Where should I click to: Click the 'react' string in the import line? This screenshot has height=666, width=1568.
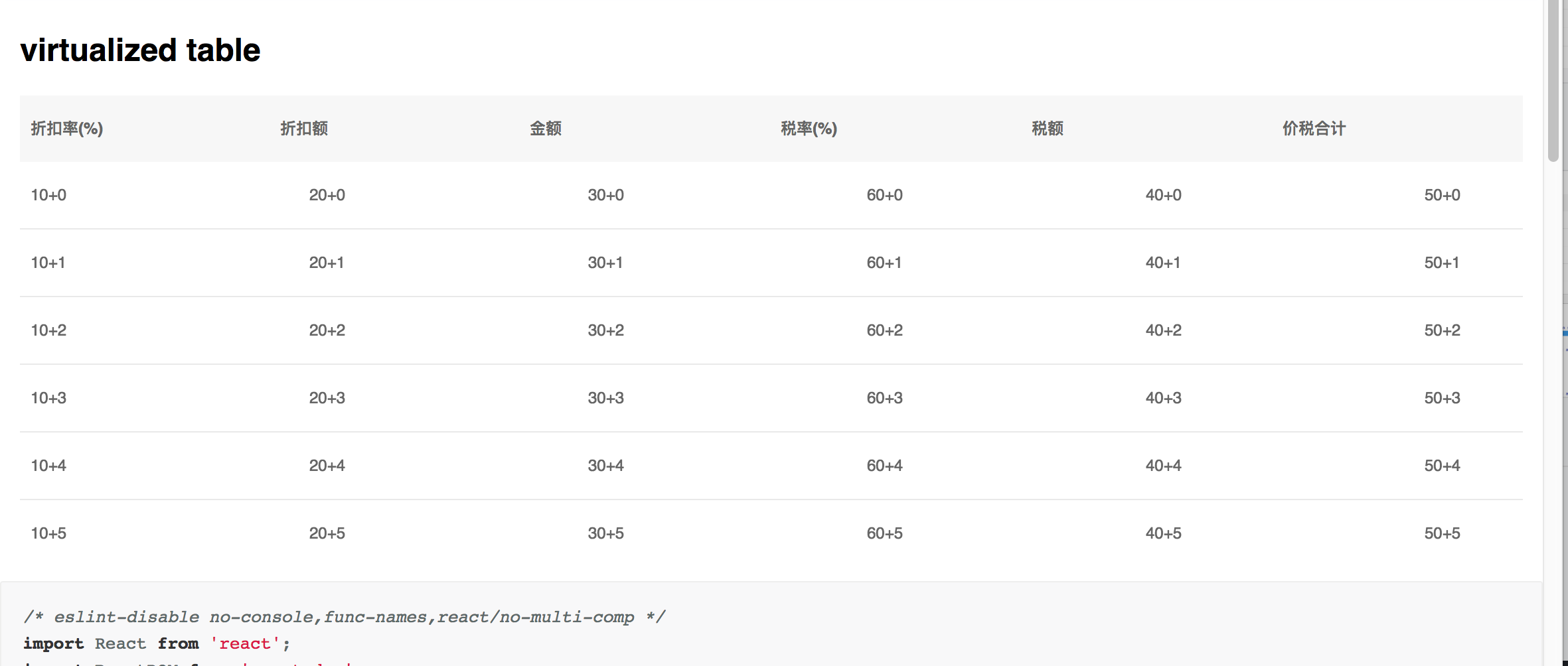point(244,643)
